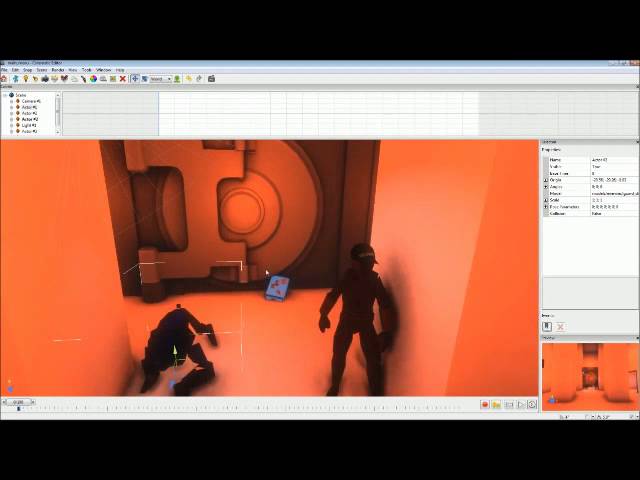Viewport: 640px width, 480px height.
Task: Open the Scene menu
Action: click(42, 70)
